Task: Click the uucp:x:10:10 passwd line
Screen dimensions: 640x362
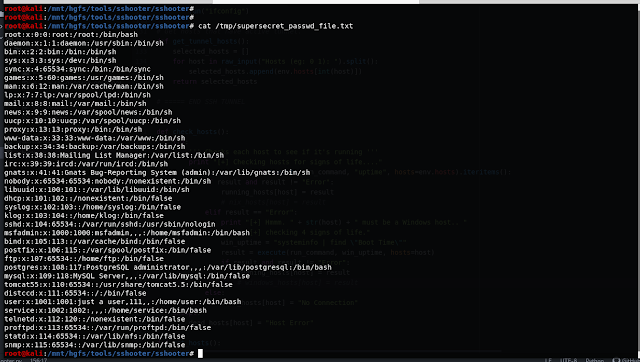Action: click(92, 121)
